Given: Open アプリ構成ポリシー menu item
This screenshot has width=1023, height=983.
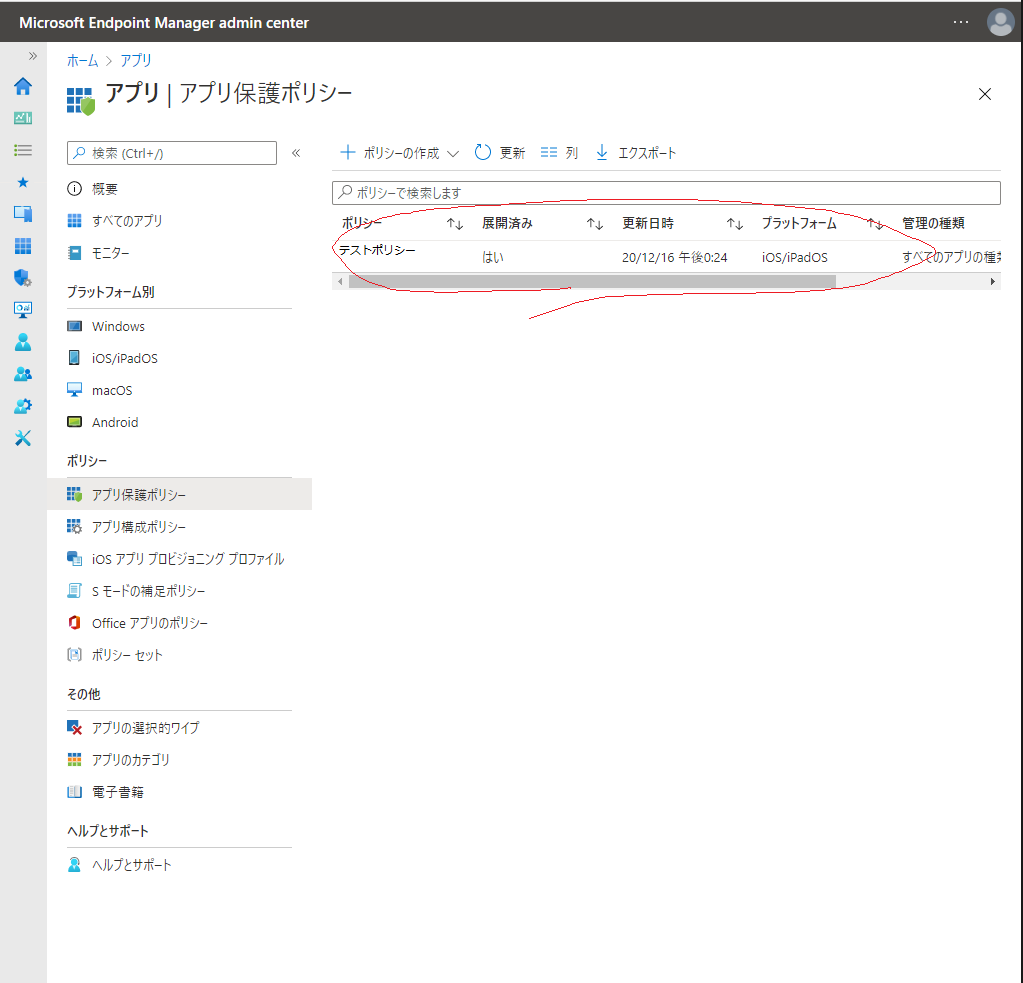Looking at the screenshot, I should pyautogui.click(x=127, y=526).
